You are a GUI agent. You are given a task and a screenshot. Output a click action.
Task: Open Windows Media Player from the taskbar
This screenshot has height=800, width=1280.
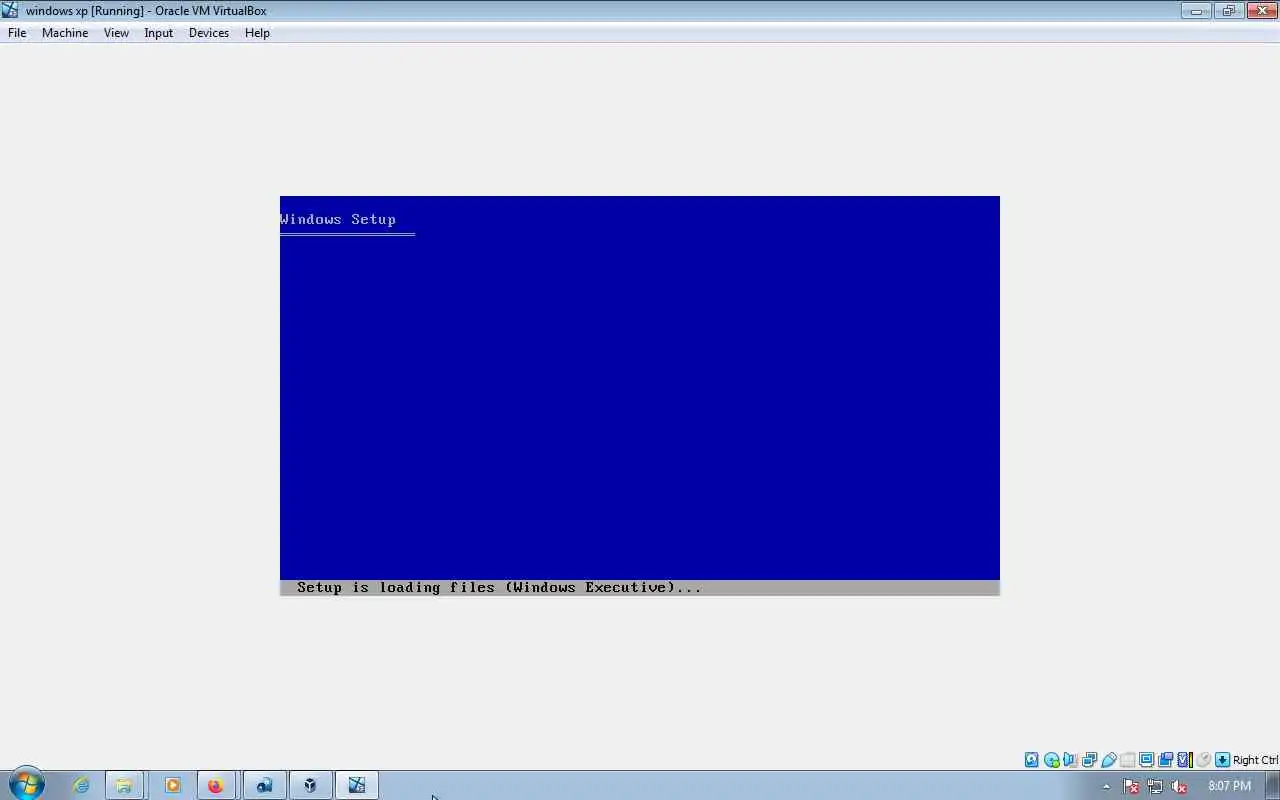coord(172,785)
